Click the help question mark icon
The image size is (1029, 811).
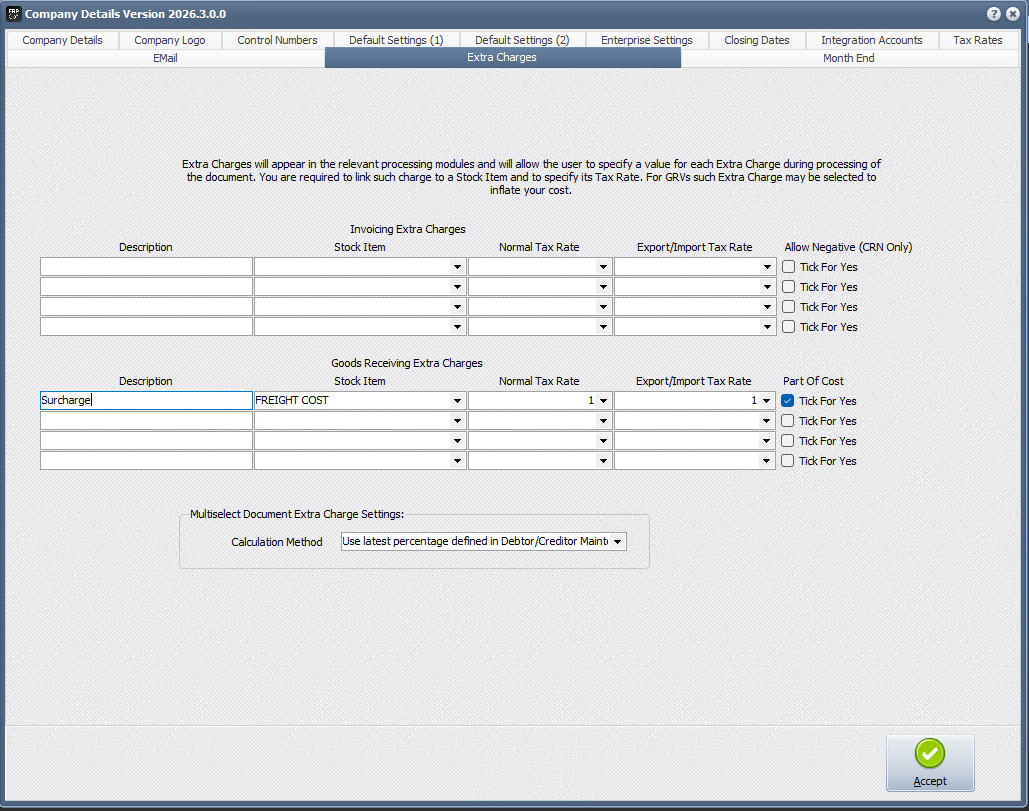(x=994, y=14)
